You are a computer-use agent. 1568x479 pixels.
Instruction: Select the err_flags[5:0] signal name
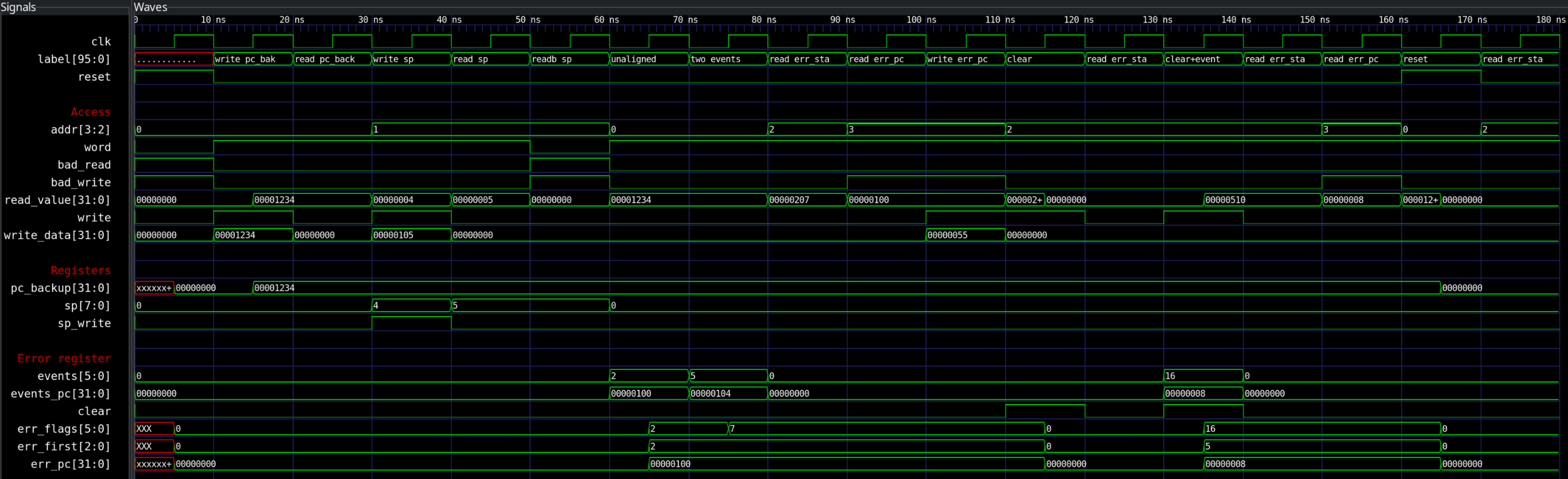64,429
